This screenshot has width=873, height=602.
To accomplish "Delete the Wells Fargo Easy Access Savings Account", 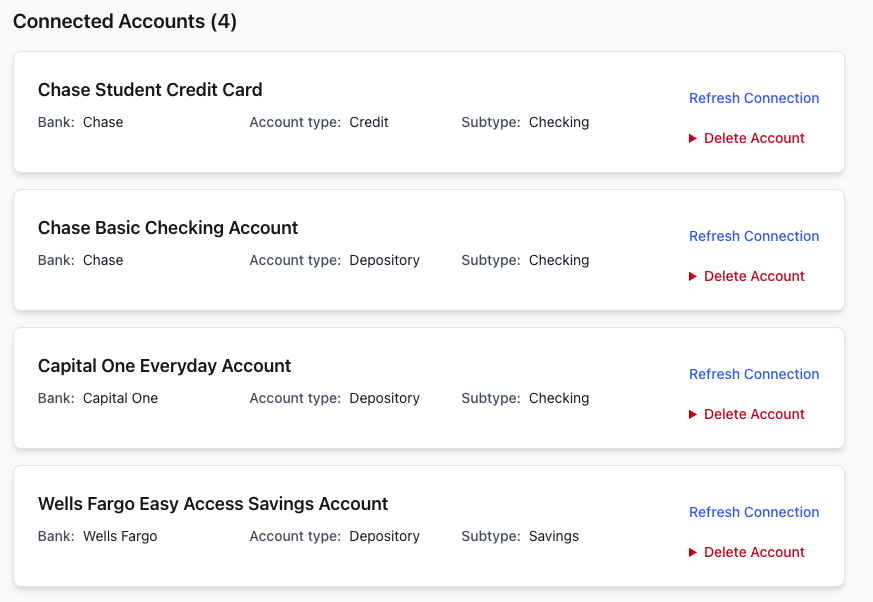I will click(x=753, y=552).
